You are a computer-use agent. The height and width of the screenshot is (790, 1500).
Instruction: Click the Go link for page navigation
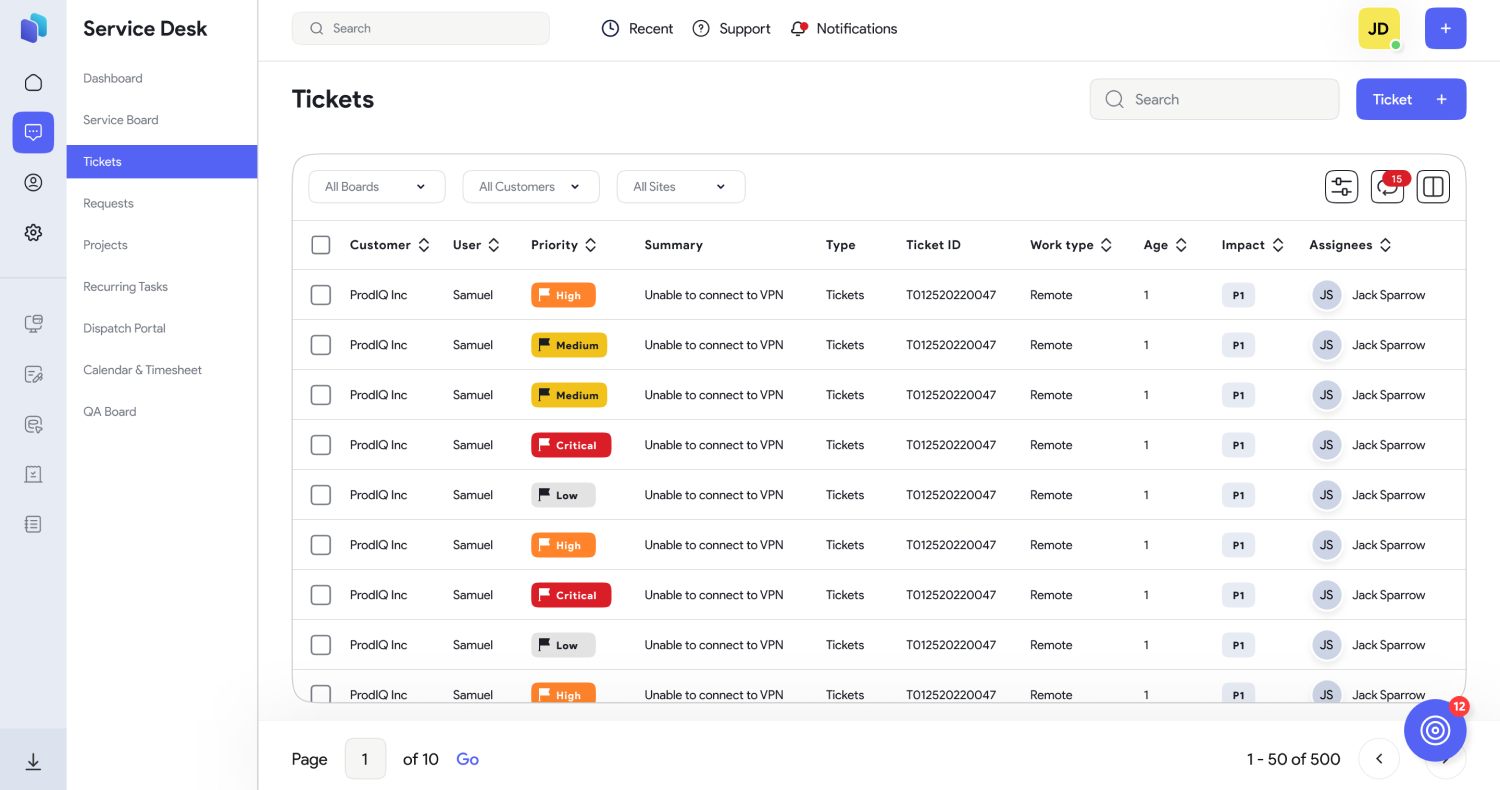467,759
